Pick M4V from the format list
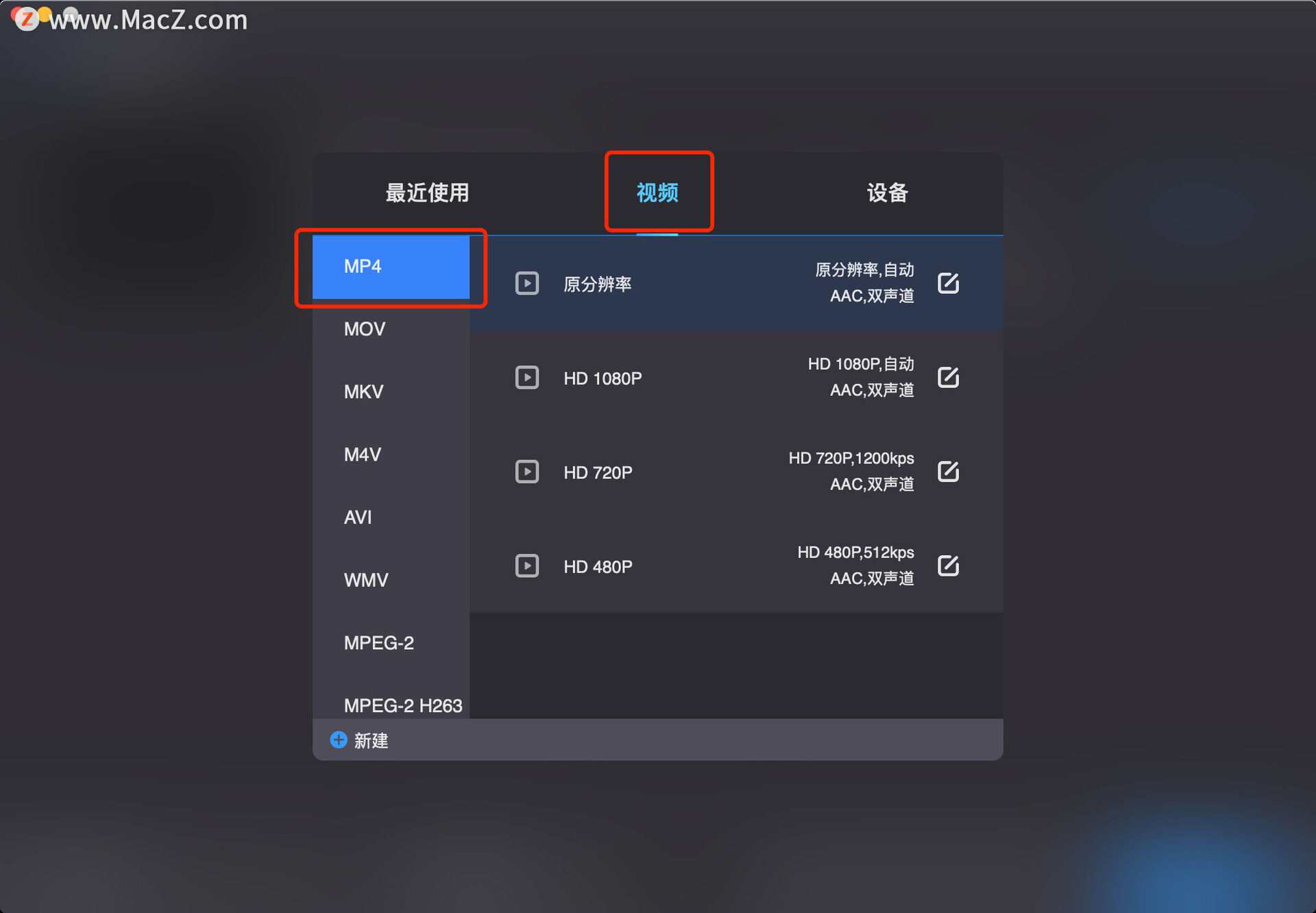Screen dimensions: 1316x913 point(391,454)
